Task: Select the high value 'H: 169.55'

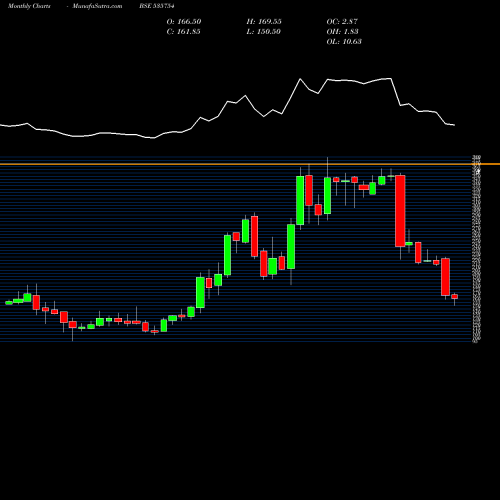Action: point(264,22)
